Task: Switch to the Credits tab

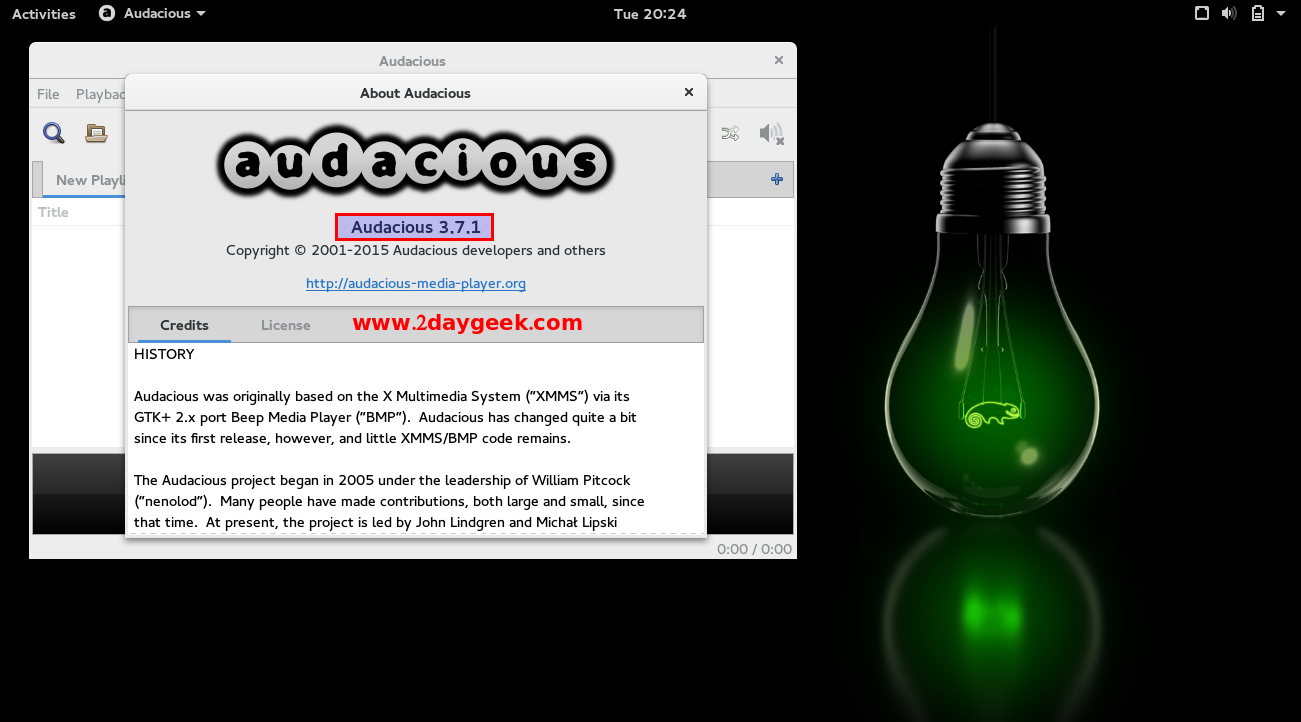Action: click(184, 325)
